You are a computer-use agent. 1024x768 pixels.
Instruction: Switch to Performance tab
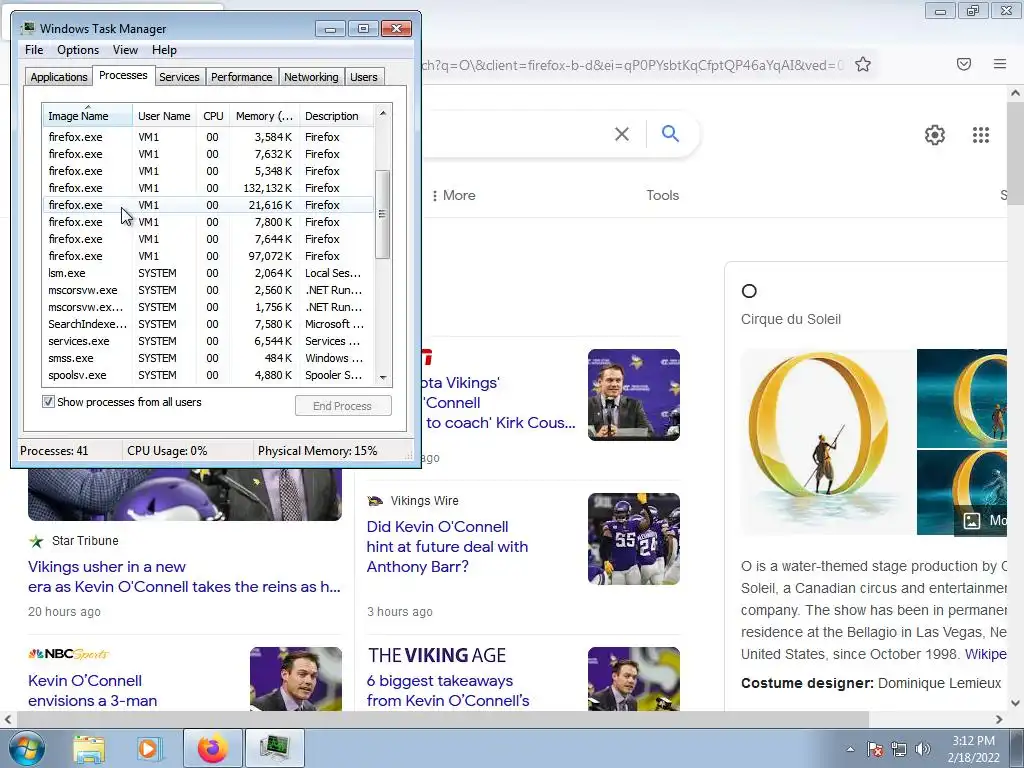coord(241,77)
